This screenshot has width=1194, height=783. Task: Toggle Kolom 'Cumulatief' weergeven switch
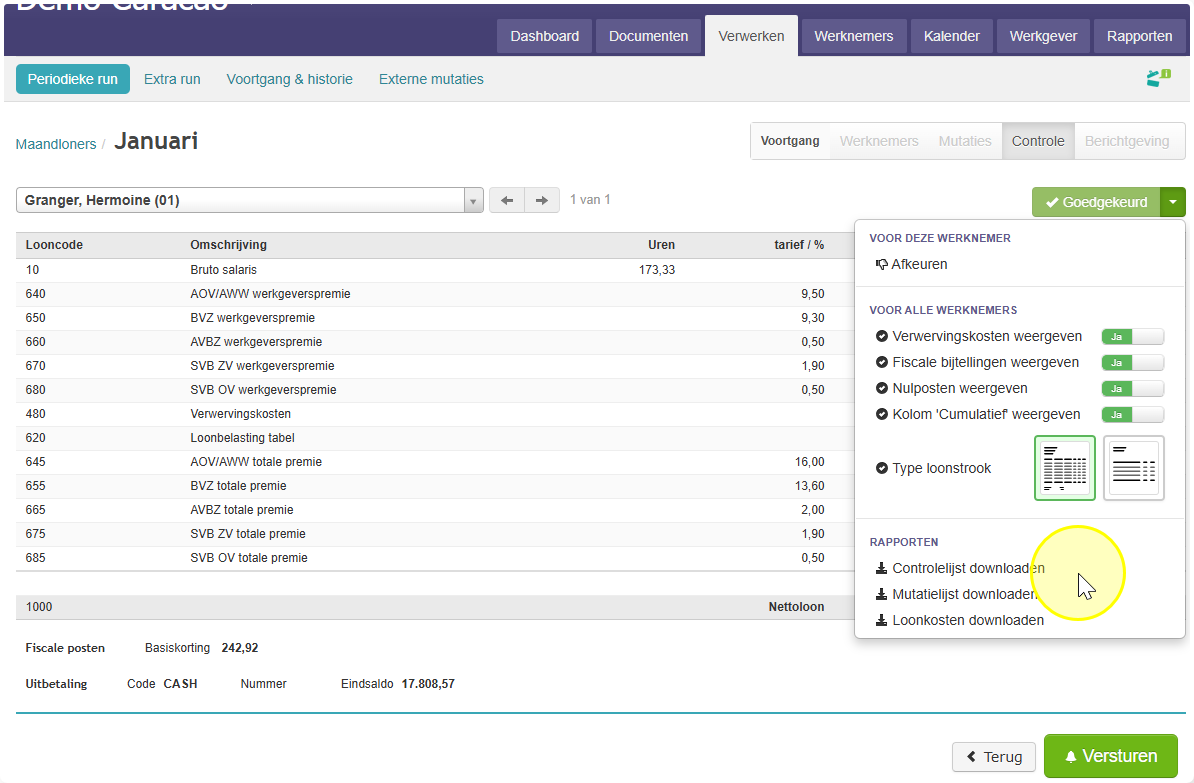pos(1132,414)
